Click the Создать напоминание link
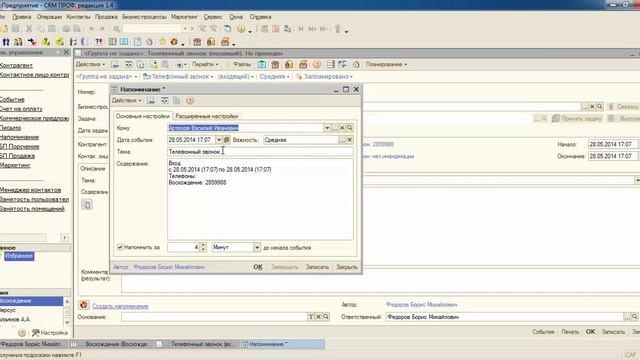640x360 pixels. pos(120,306)
